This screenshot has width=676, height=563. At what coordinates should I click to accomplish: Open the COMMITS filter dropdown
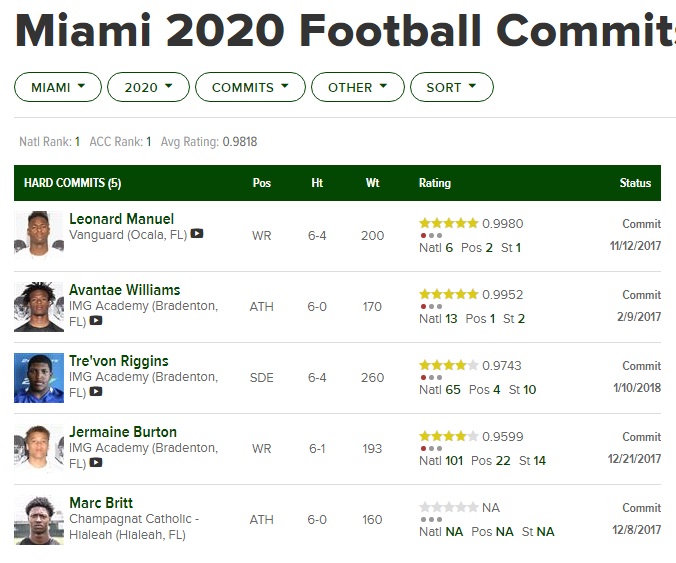250,87
